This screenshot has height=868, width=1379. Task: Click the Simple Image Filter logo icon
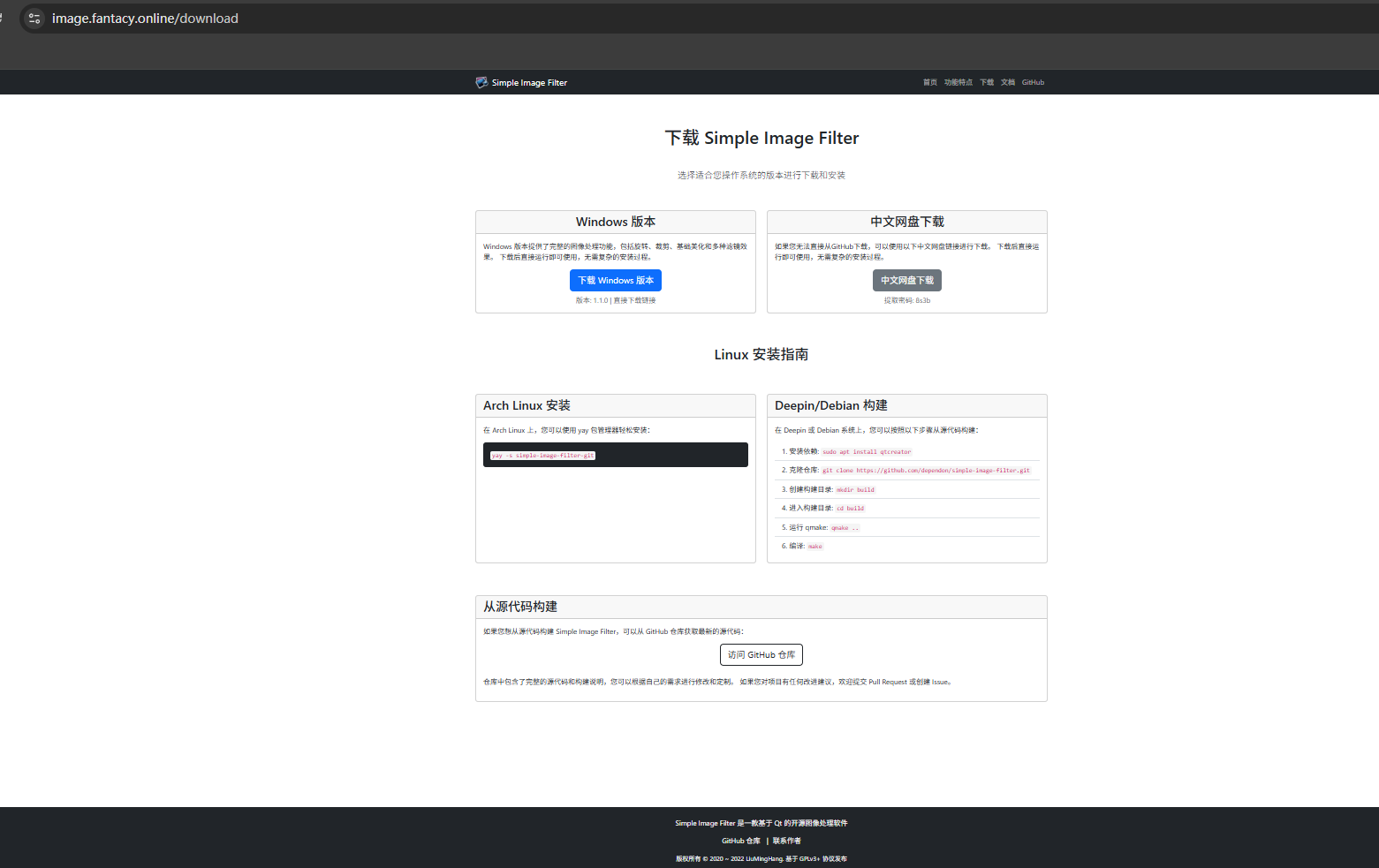[481, 82]
